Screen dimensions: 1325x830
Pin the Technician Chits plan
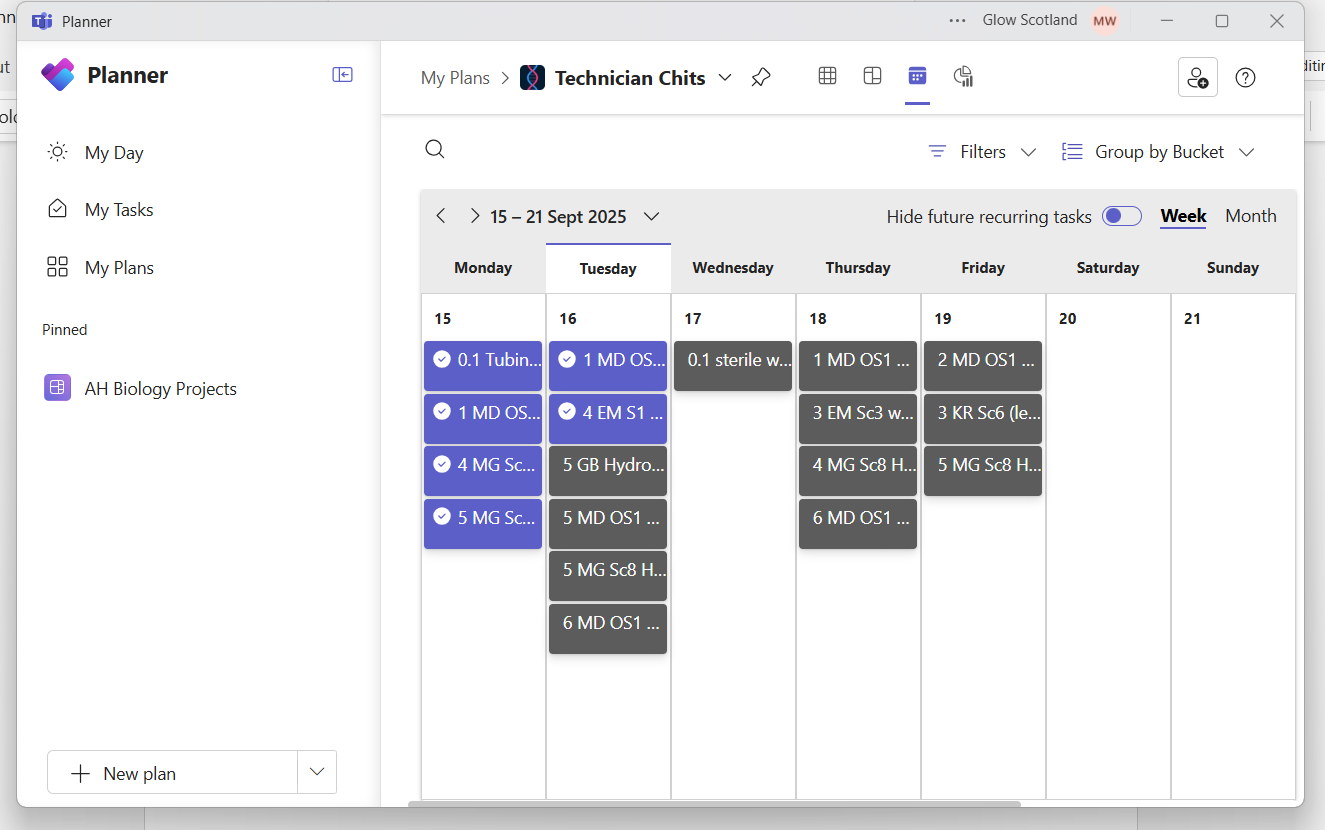pos(761,78)
